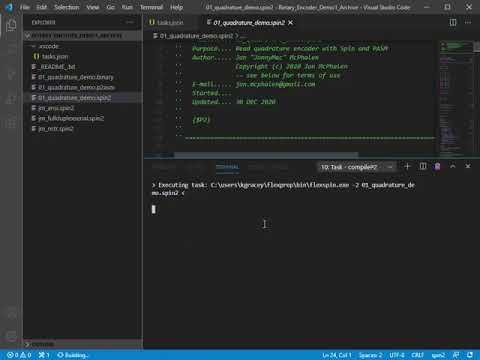Image resolution: width=480 pixels, height=360 pixels.
Task: Switch to the tasks.json editor tab
Action: (x=170, y=23)
